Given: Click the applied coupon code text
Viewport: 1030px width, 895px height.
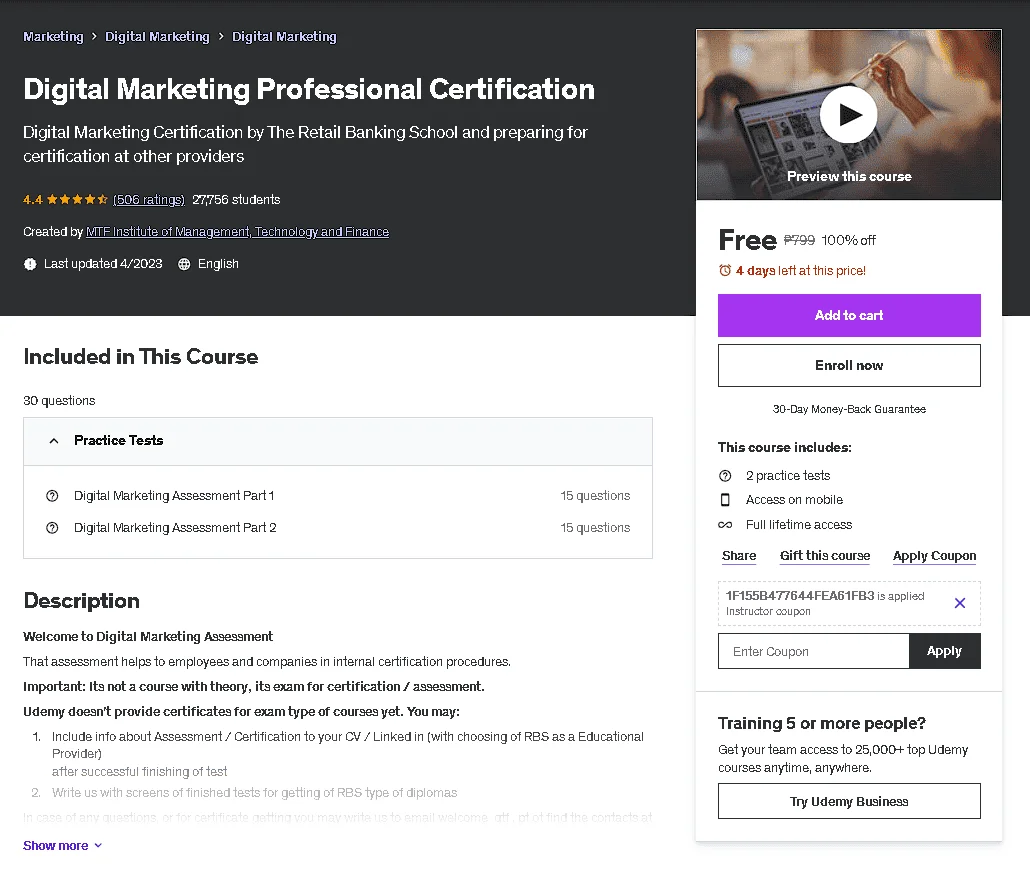Looking at the screenshot, I should pos(799,595).
